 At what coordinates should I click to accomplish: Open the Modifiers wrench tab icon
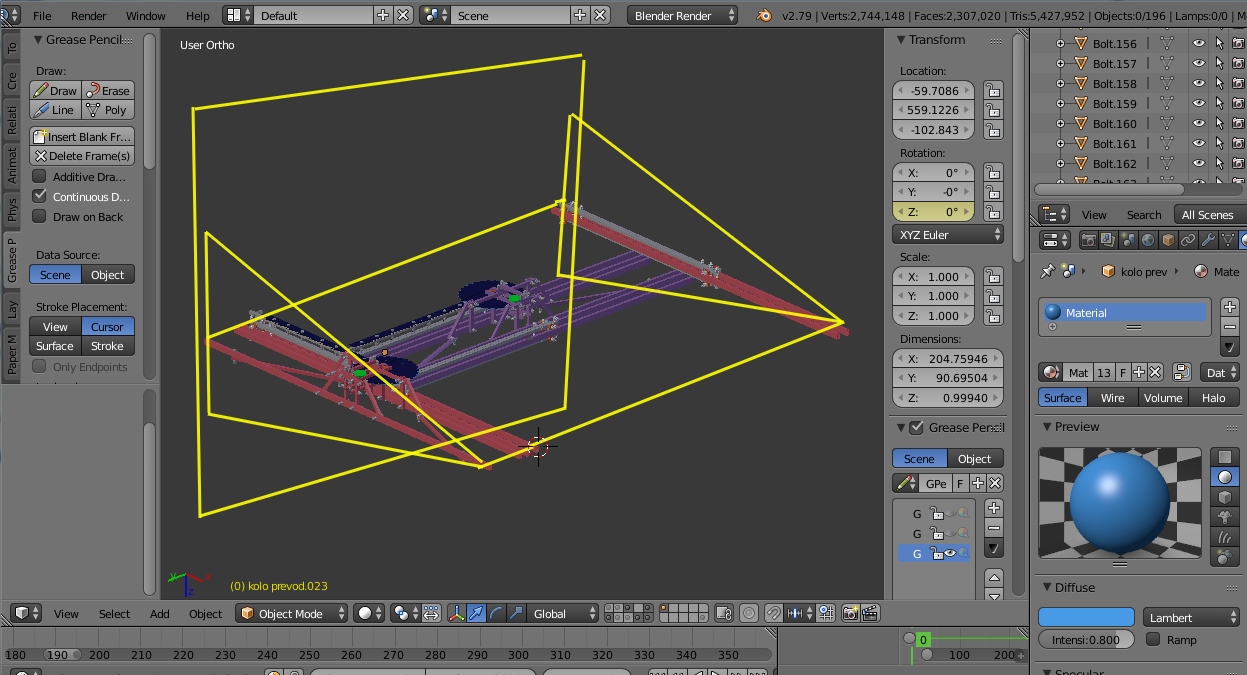(x=1207, y=240)
